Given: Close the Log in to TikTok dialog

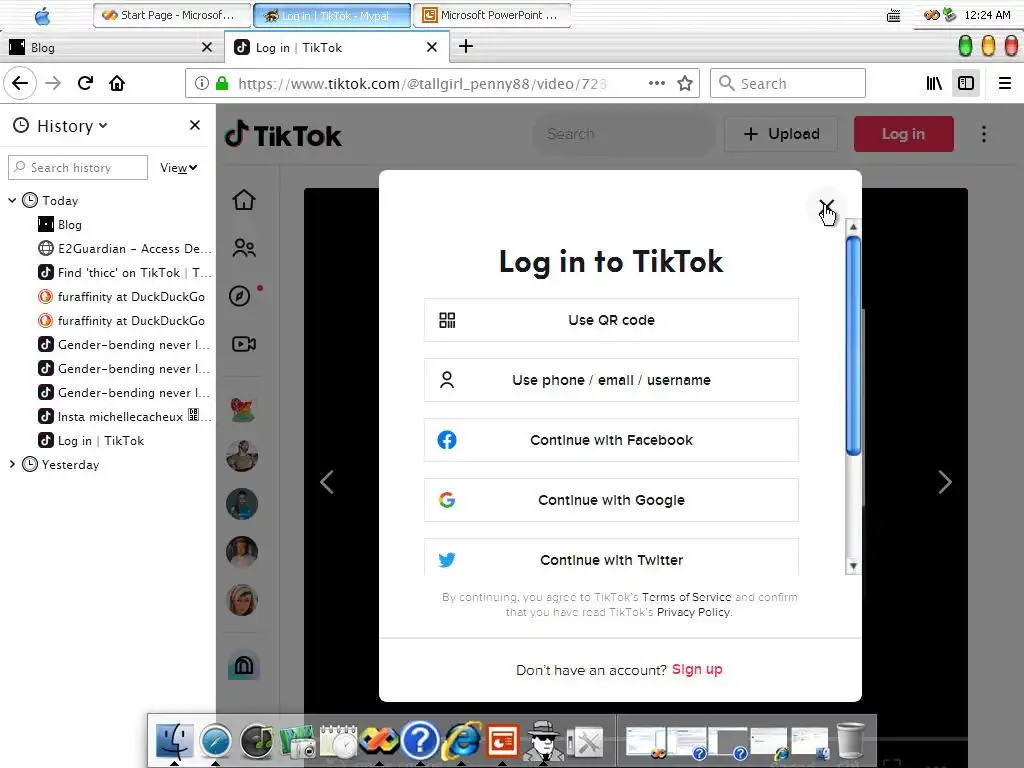Looking at the screenshot, I should point(827,208).
